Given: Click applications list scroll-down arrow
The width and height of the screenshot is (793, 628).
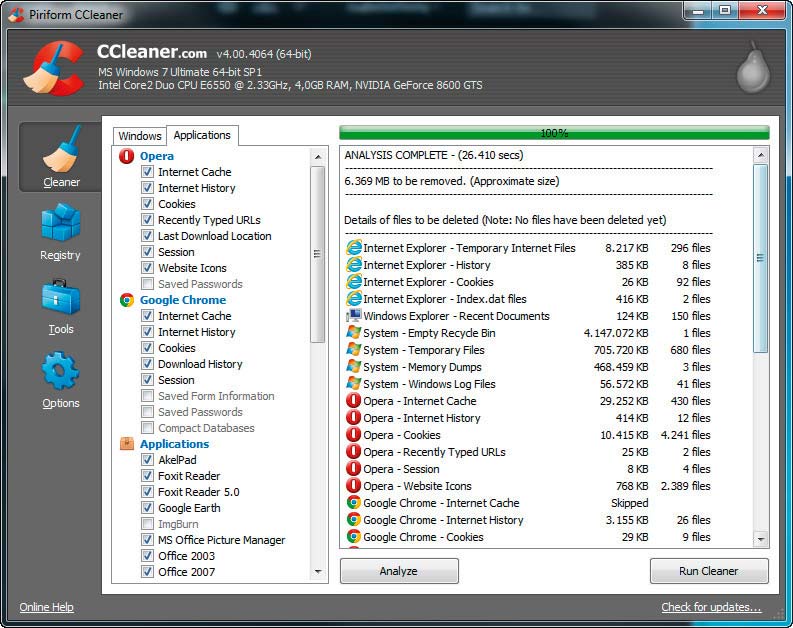Looking at the screenshot, I should 318,572.
